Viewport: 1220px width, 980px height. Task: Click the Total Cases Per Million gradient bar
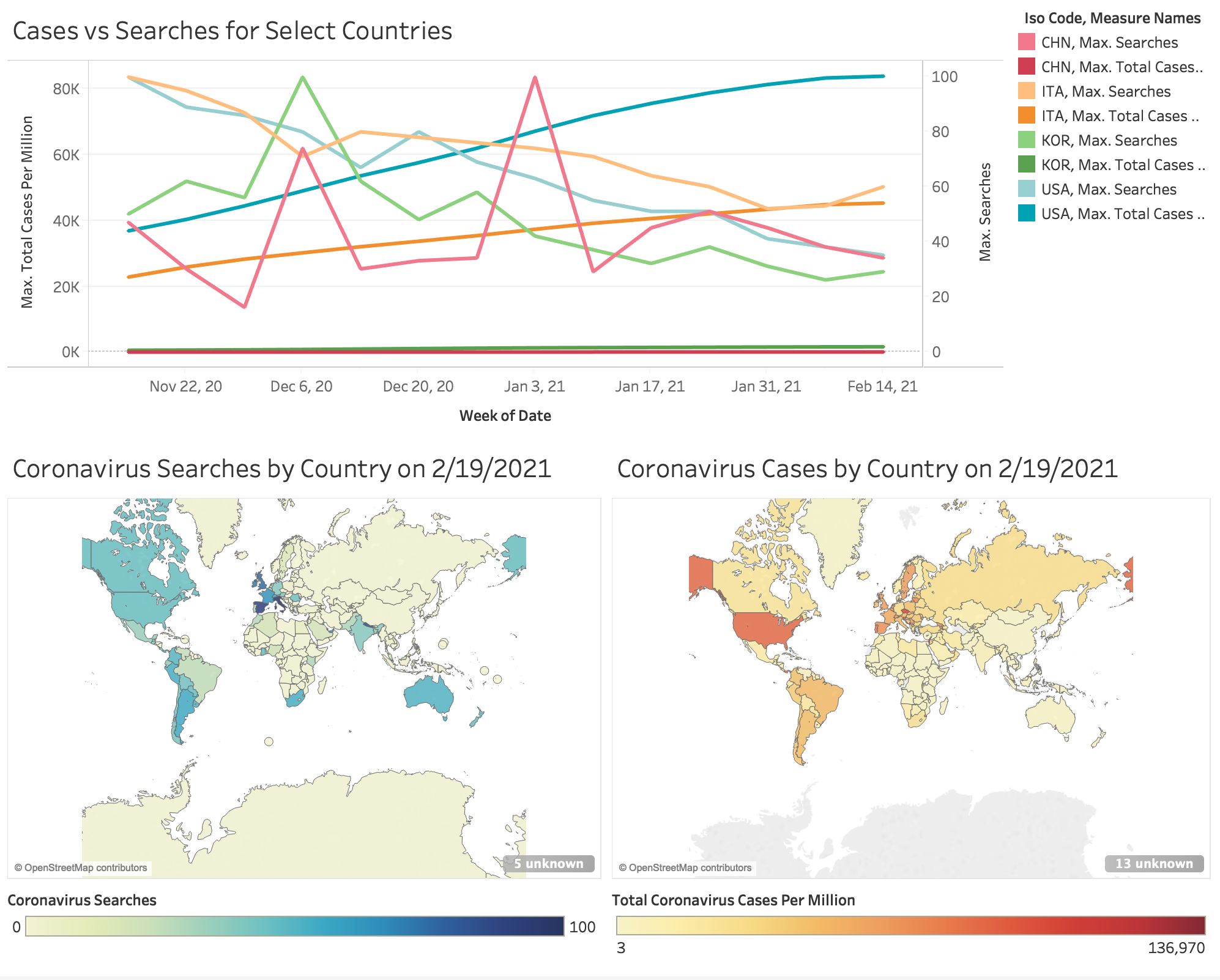[x=910, y=925]
